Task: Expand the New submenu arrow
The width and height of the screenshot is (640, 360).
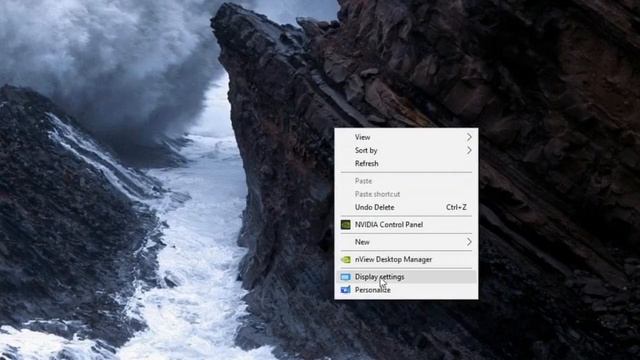Action: pos(469,242)
